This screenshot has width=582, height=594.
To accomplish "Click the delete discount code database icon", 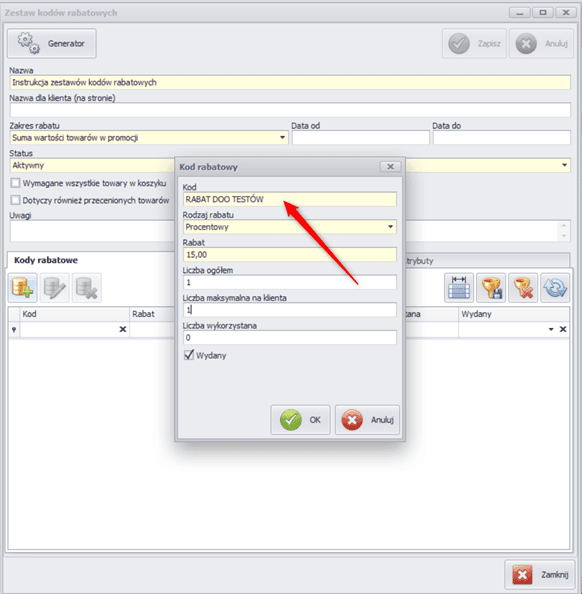I will tap(87, 288).
